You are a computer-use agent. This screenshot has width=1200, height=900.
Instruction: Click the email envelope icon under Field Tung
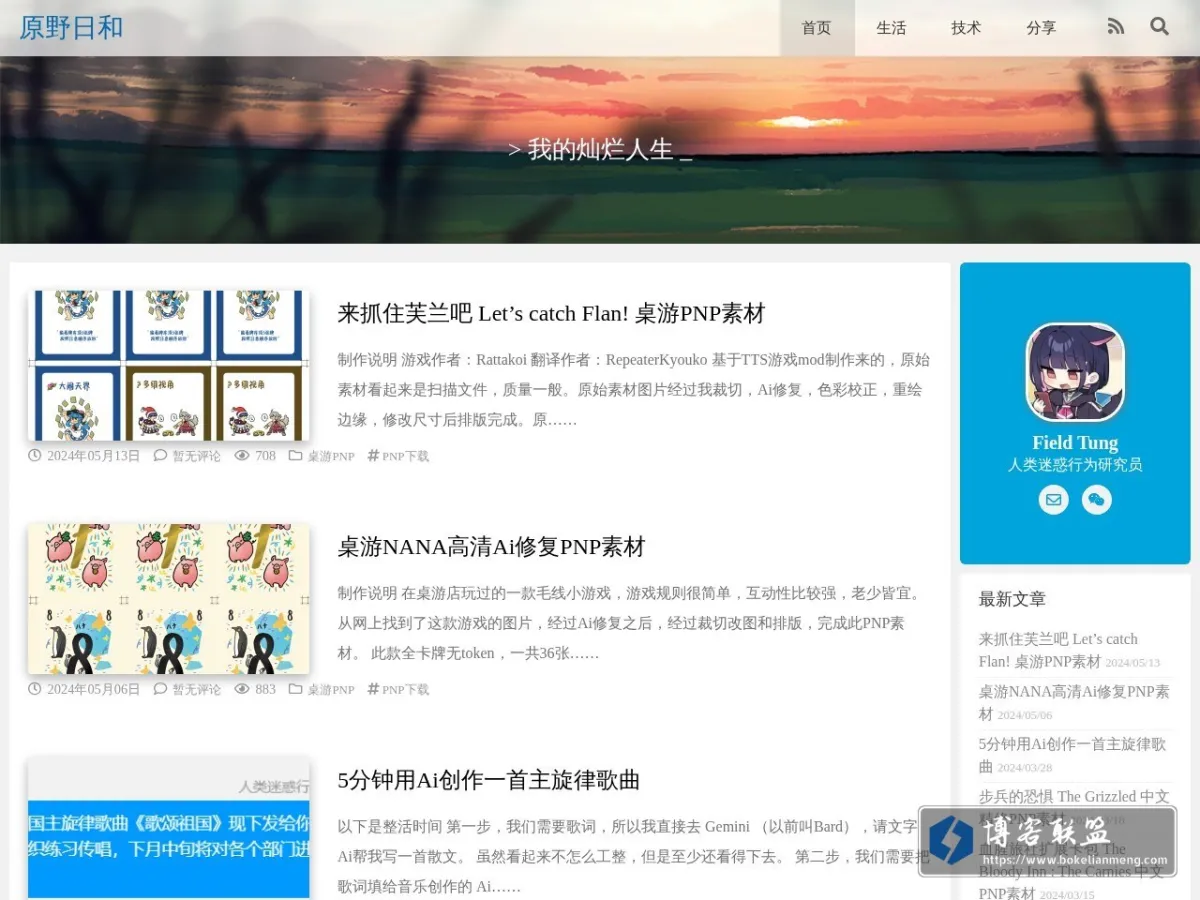[1053, 500]
